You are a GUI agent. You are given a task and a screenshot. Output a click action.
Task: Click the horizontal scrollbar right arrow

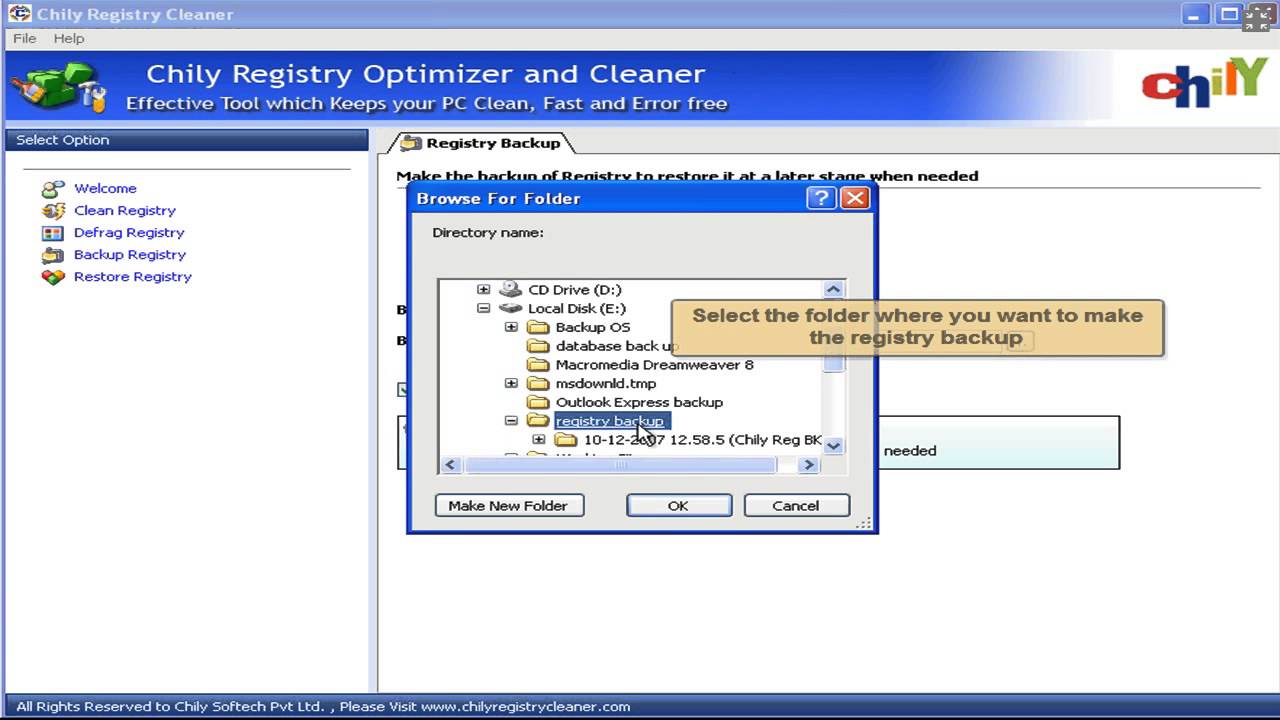point(810,465)
